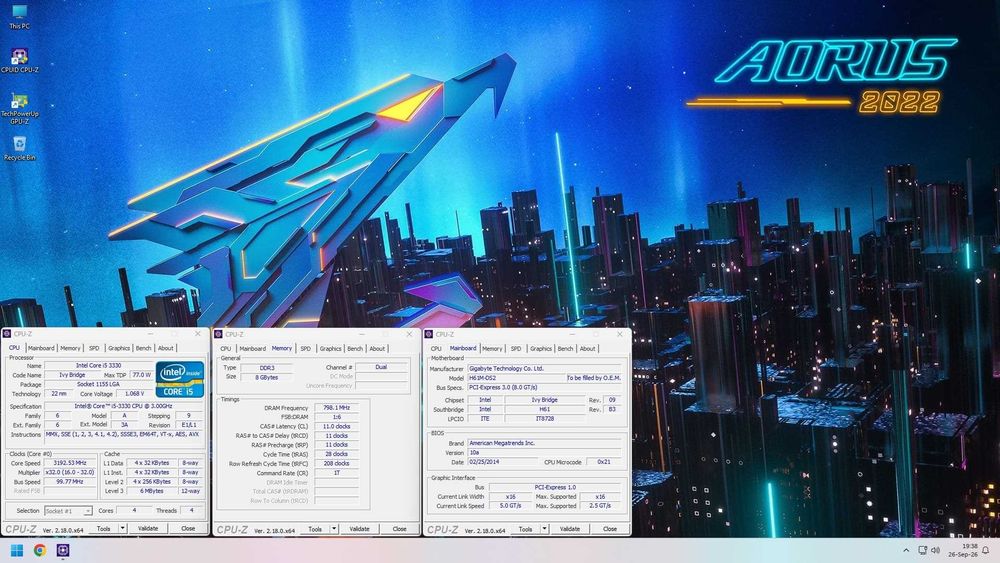Click the Multiplier value 'x32.0 (16.0 - 32.0)'
This screenshot has width=1000, height=563.
pyautogui.click(x=70, y=472)
